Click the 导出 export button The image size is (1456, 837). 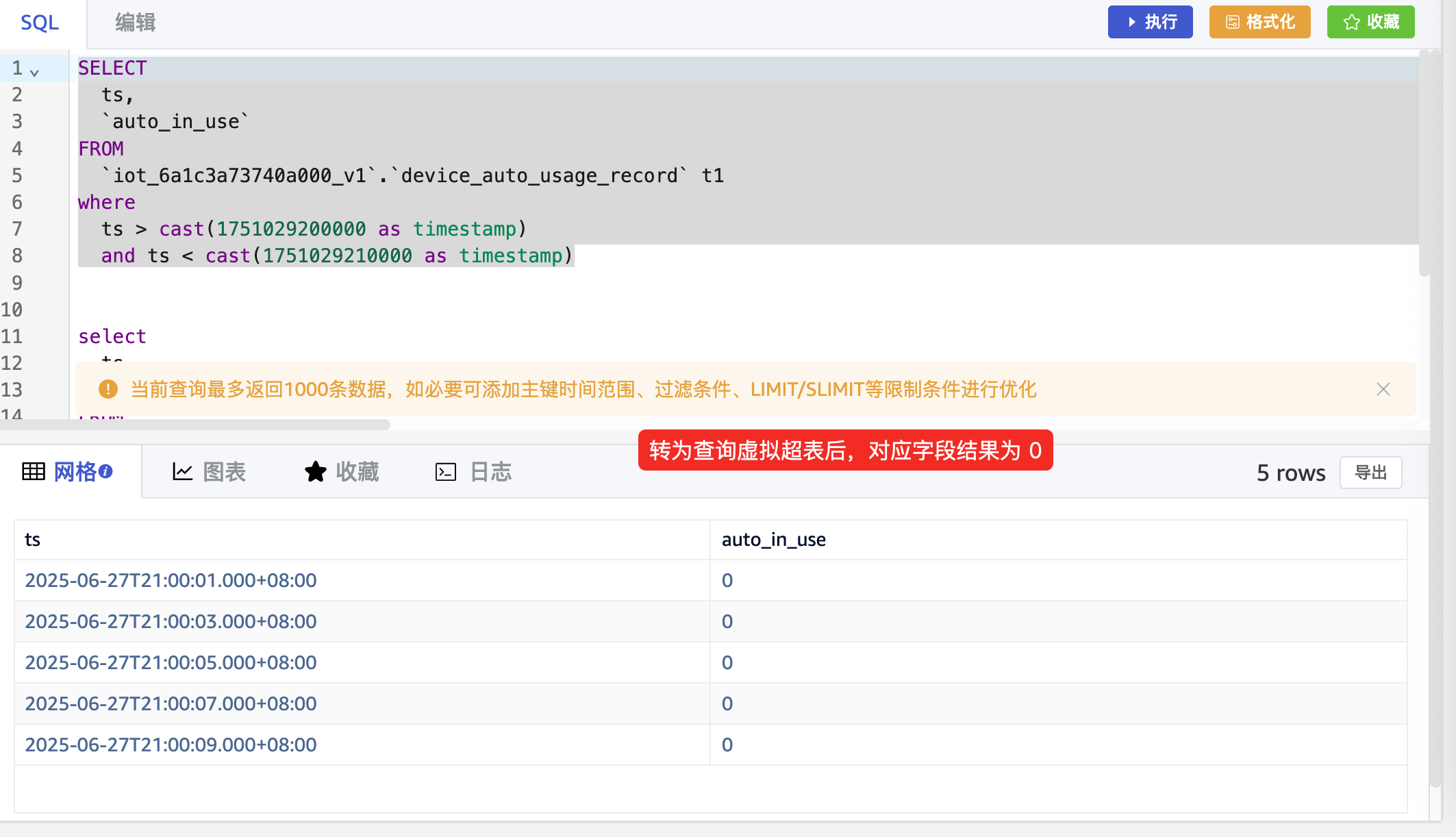click(1370, 473)
